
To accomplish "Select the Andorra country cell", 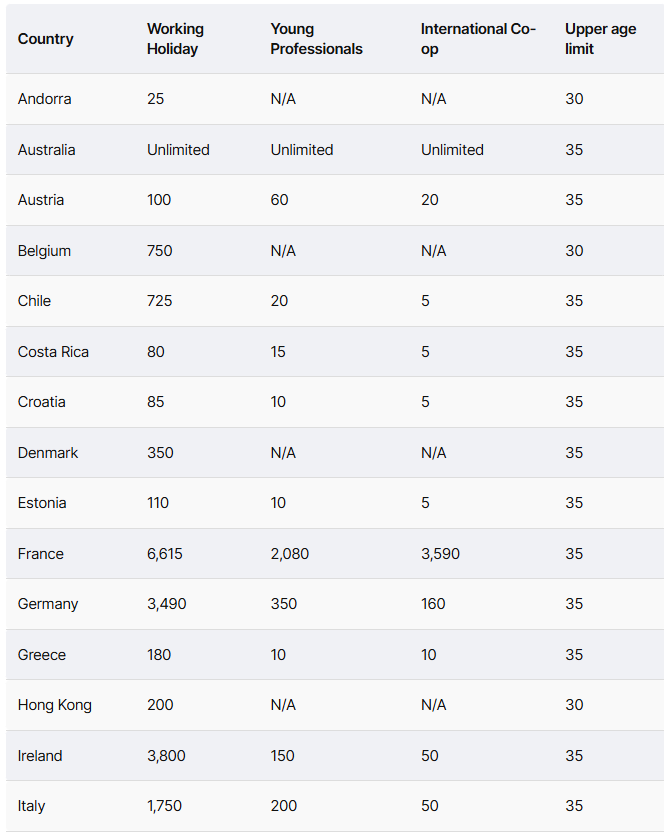I will pos(45,99).
